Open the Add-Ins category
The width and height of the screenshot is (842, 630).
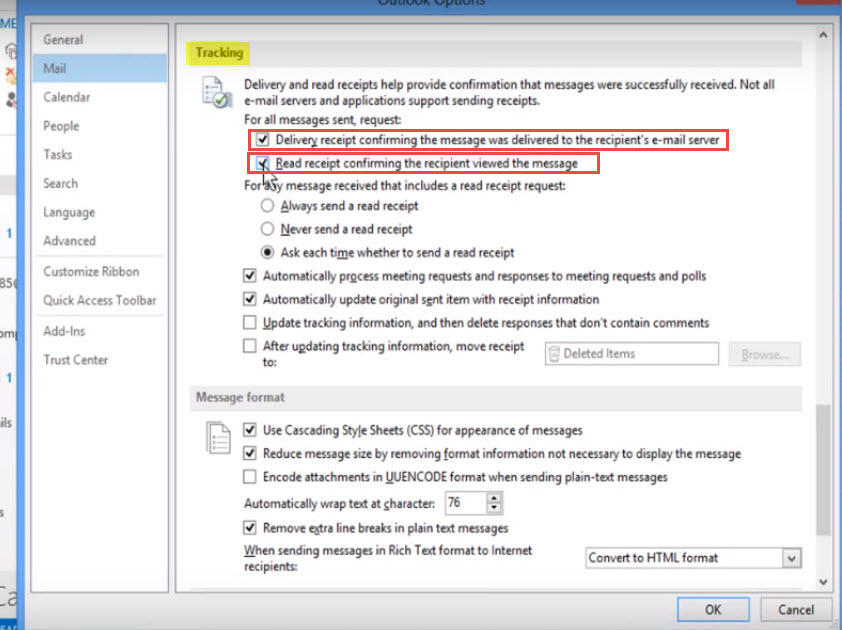pos(64,331)
